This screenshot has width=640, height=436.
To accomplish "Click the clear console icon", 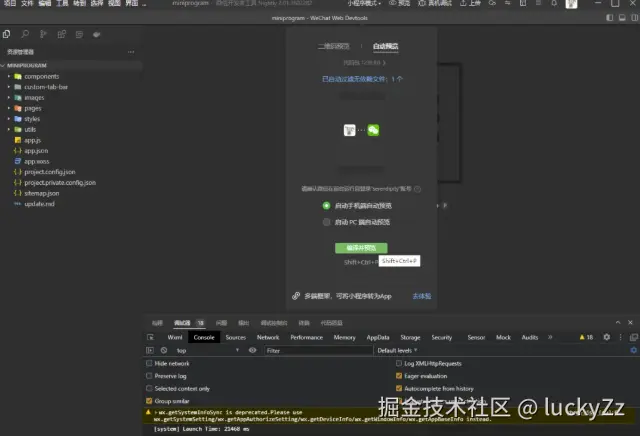I will coord(164,350).
